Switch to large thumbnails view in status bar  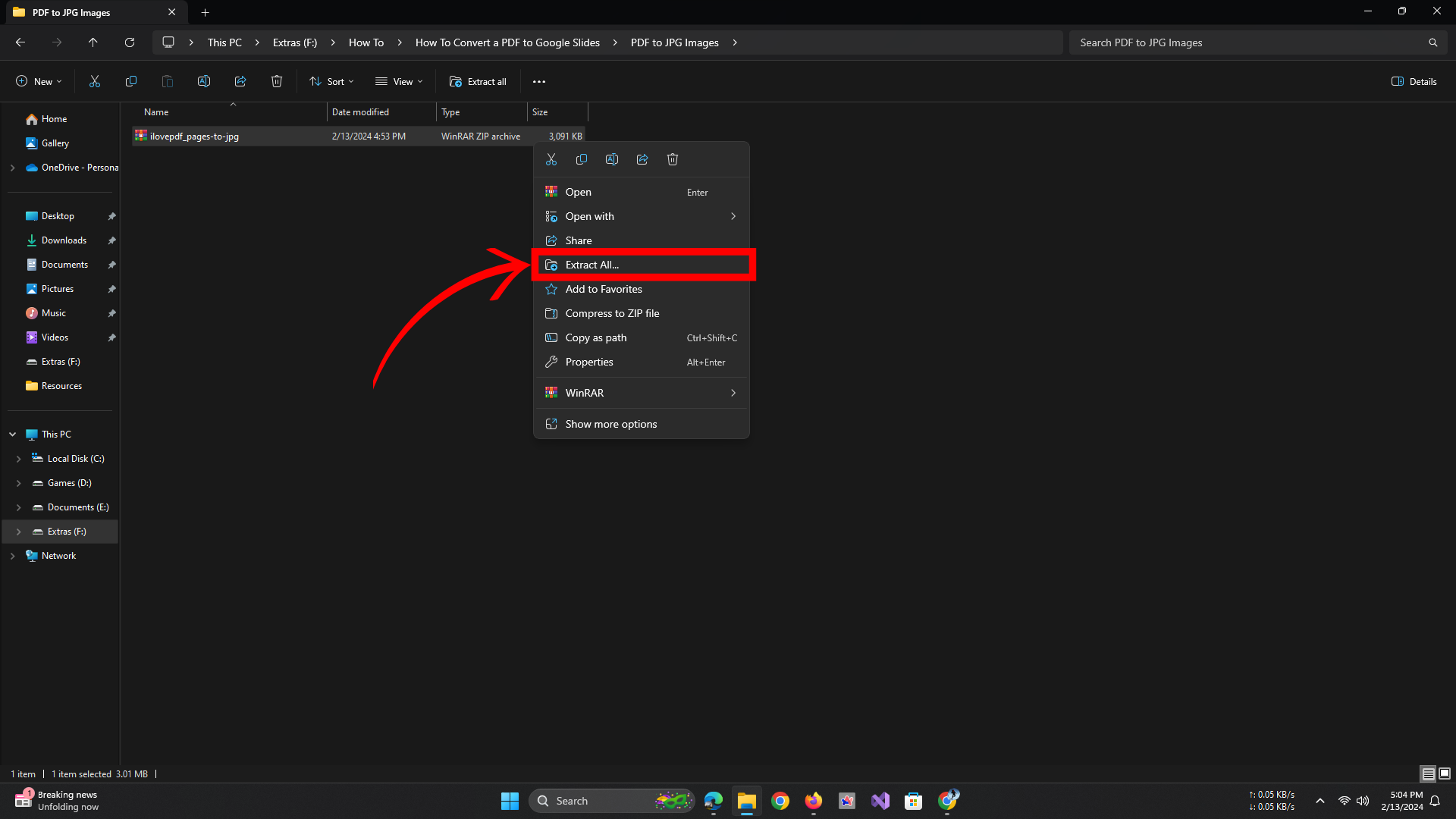(1445, 773)
